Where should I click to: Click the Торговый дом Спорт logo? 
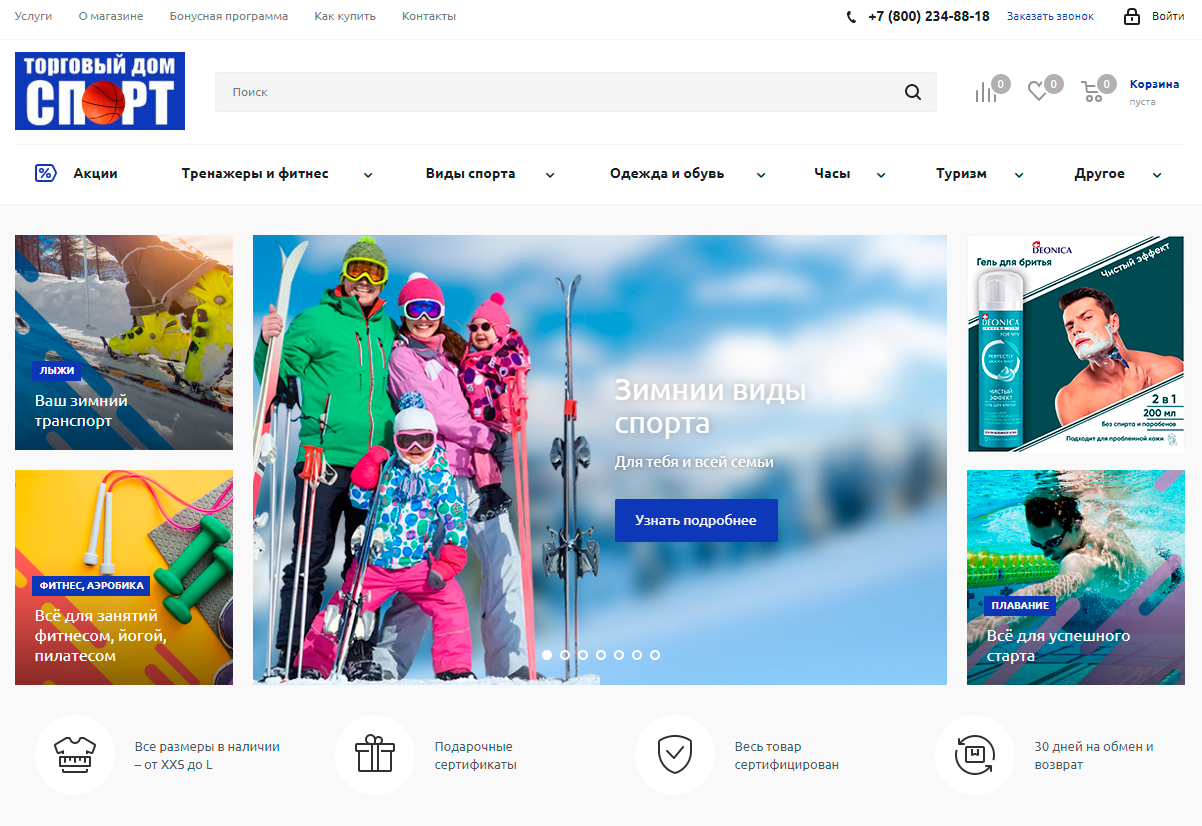[100, 91]
